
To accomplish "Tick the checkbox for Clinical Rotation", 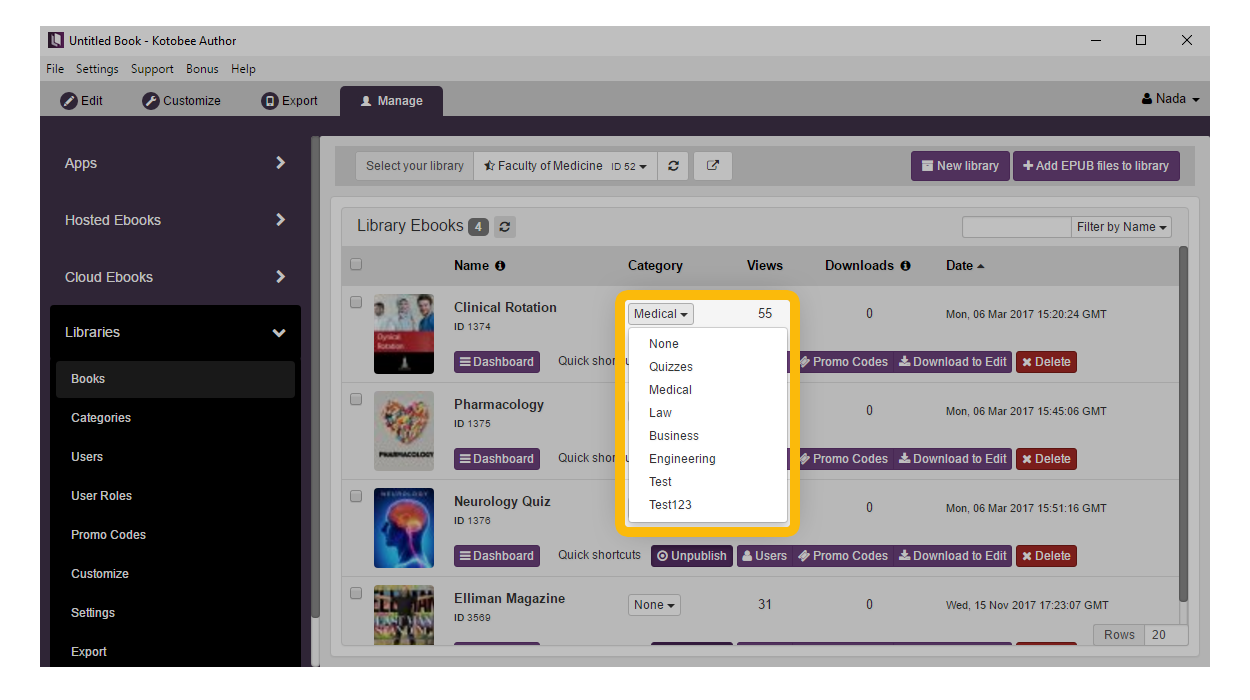I will pos(356,302).
